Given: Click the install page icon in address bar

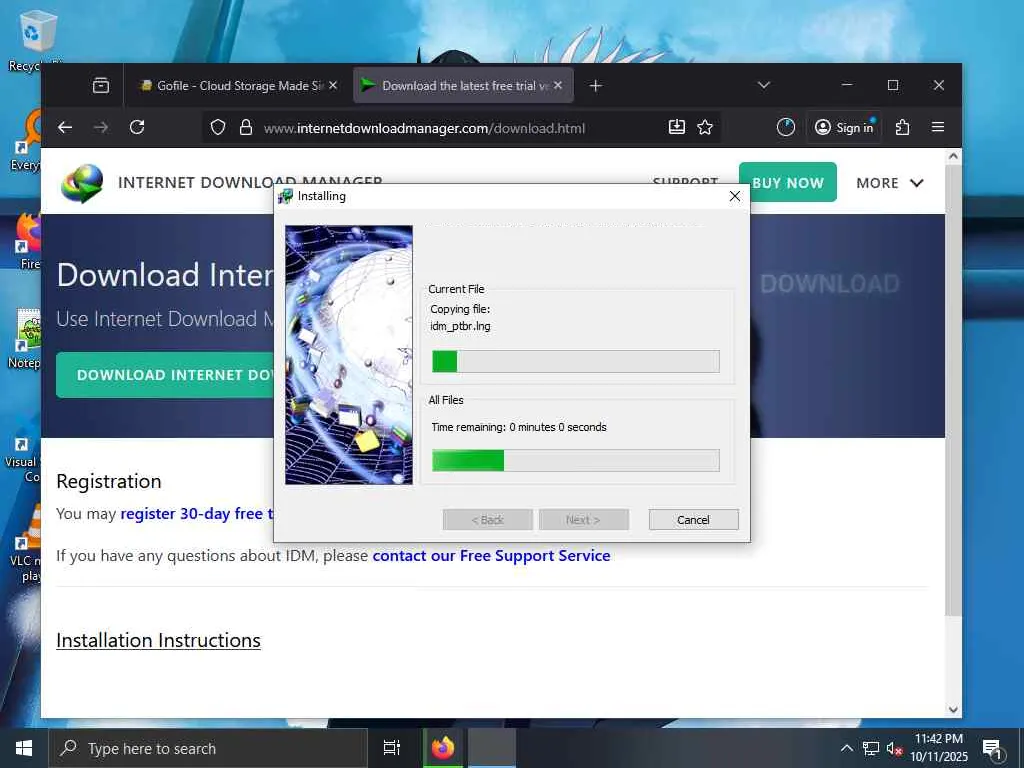Looking at the screenshot, I should [677, 127].
